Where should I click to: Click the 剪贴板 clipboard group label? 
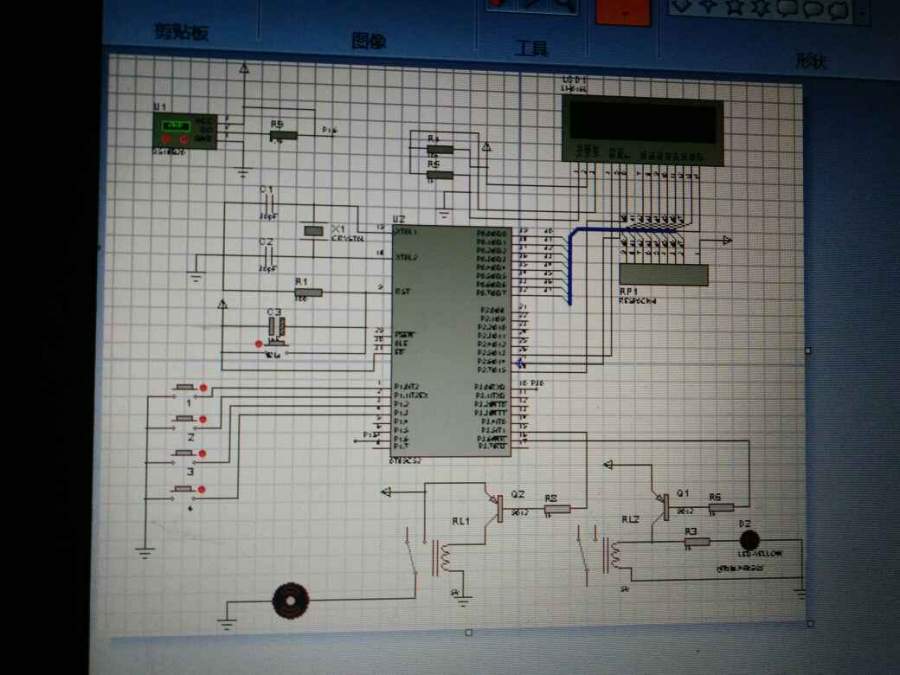(x=181, y=32)
